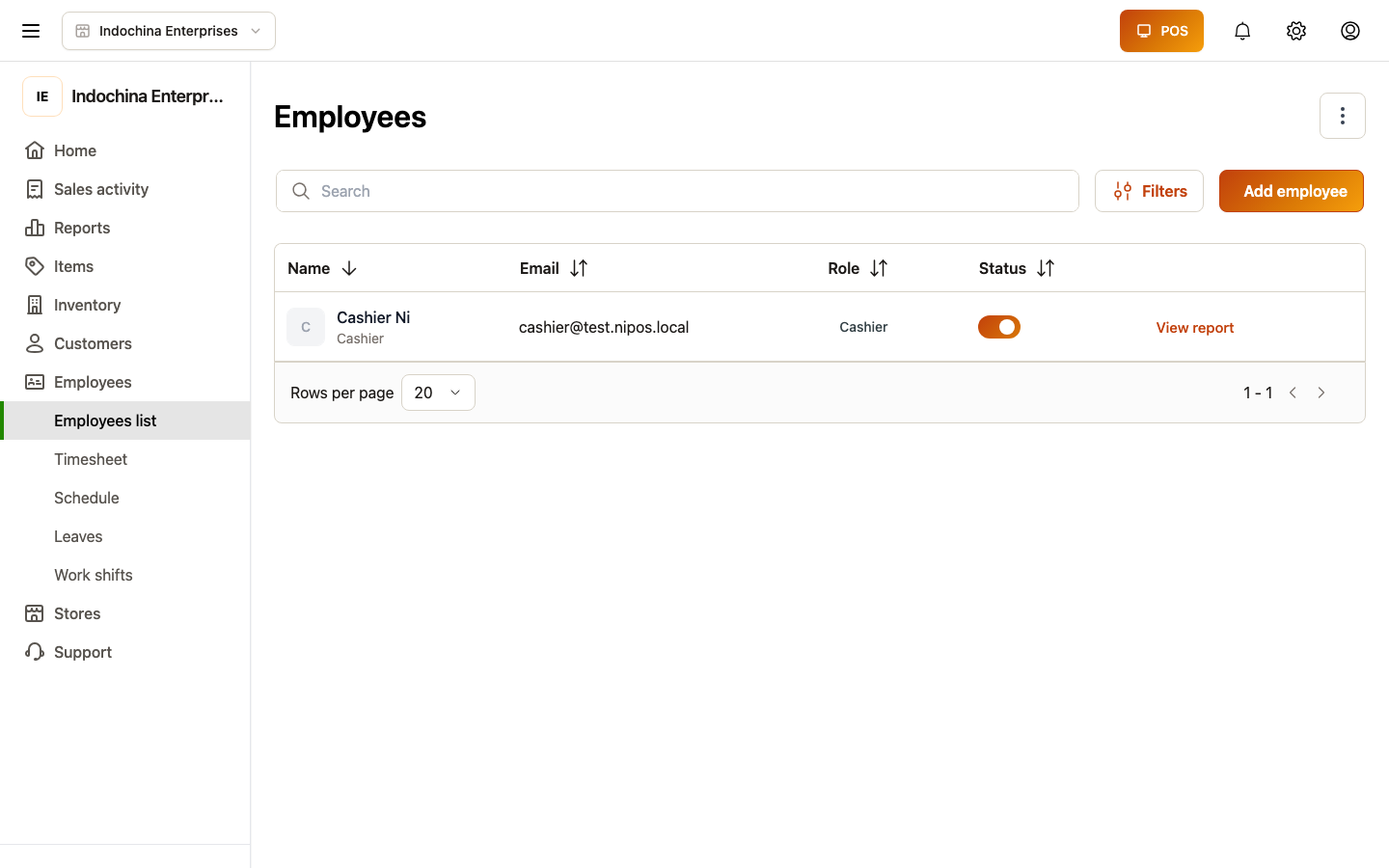Go to previous page of employees
The height and width of the screenshot is (868, 1389).
(x=1293, y=393)
